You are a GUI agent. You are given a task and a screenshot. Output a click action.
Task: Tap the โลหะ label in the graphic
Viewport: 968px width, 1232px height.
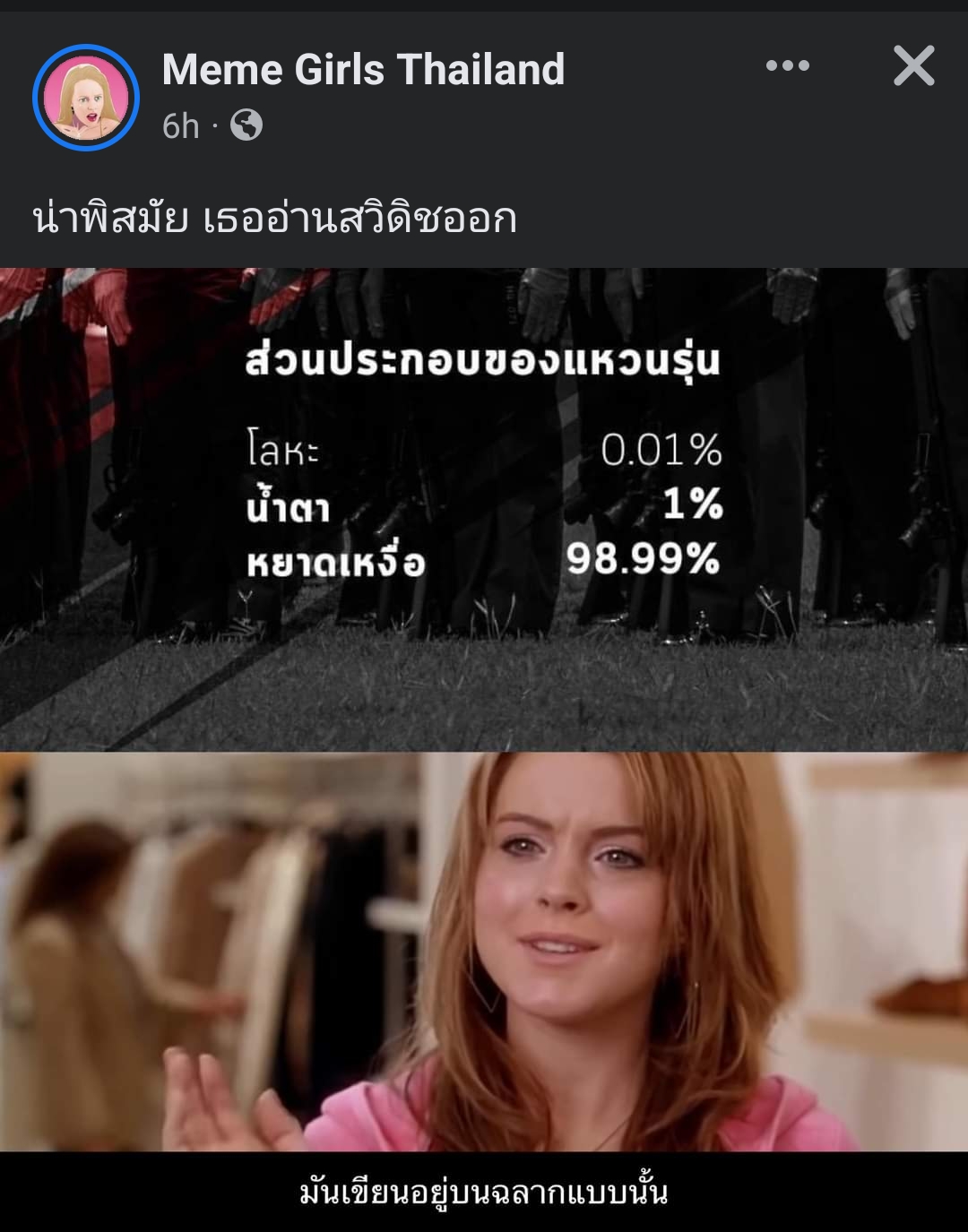282,448
